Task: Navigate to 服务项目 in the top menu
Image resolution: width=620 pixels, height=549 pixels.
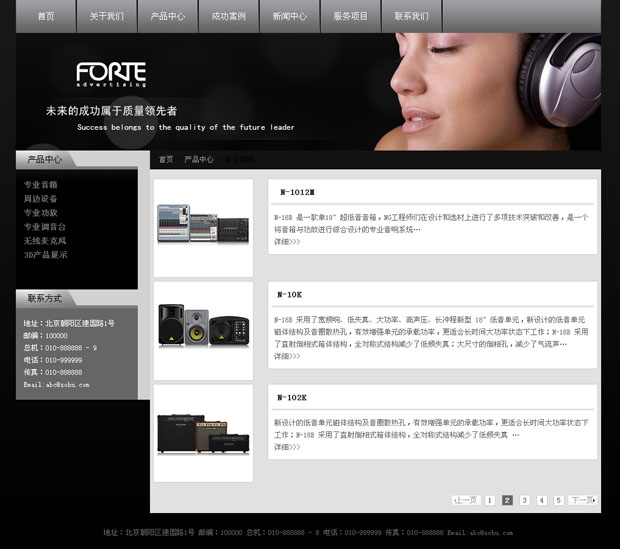Action: [350, 17]
